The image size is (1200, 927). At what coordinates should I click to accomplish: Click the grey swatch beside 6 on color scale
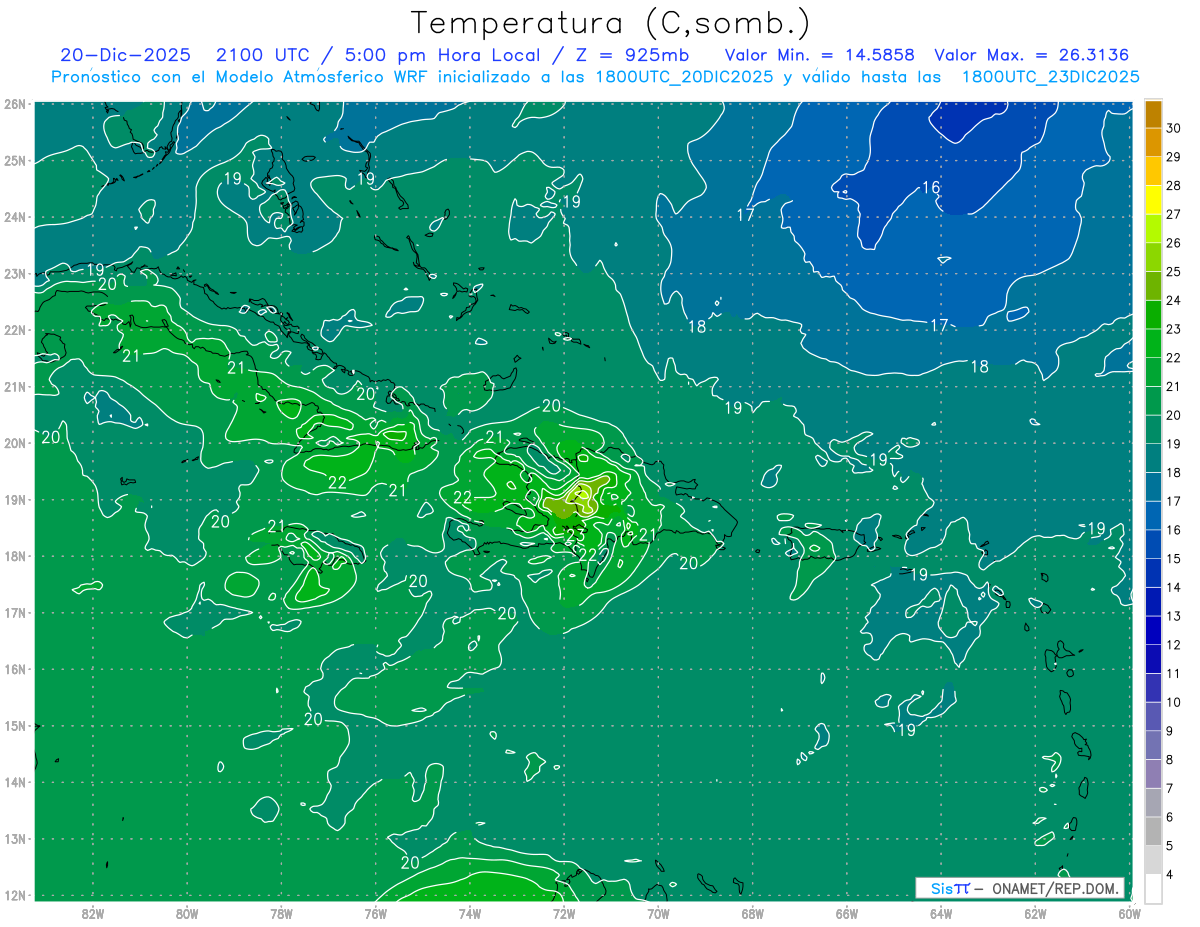[1153, 802]
